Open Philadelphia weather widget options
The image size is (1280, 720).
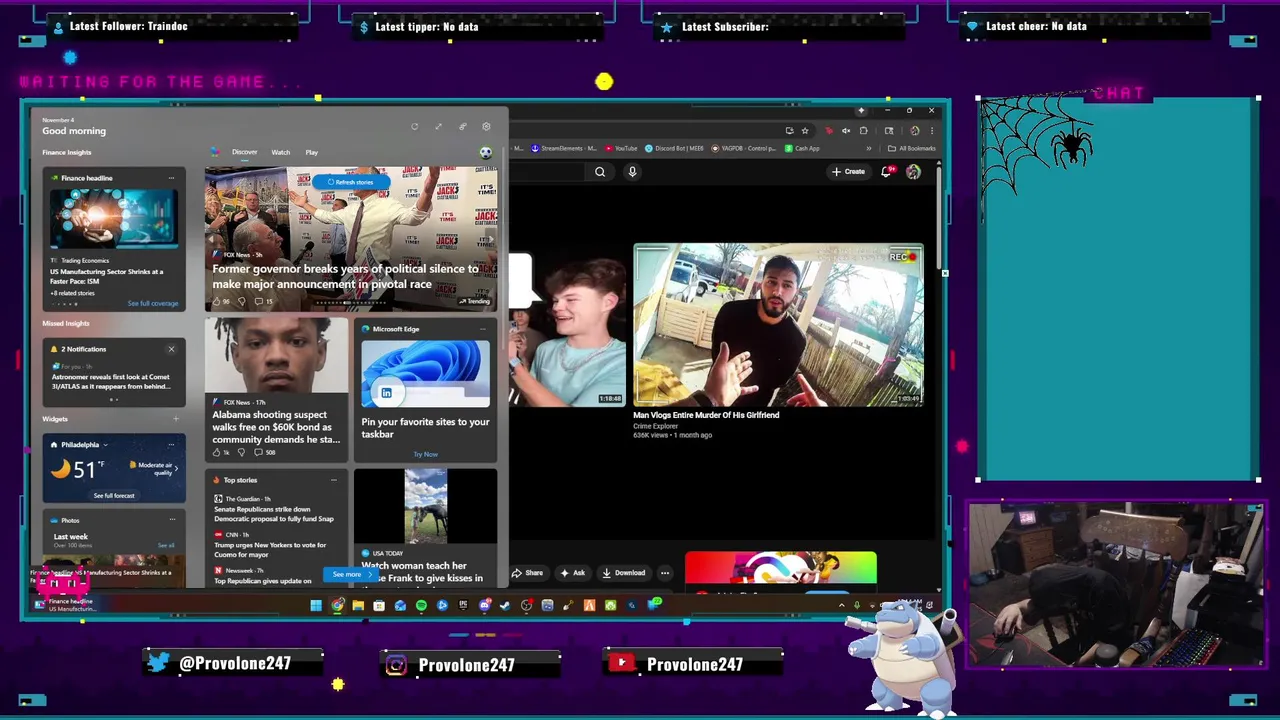coord(171,444)
